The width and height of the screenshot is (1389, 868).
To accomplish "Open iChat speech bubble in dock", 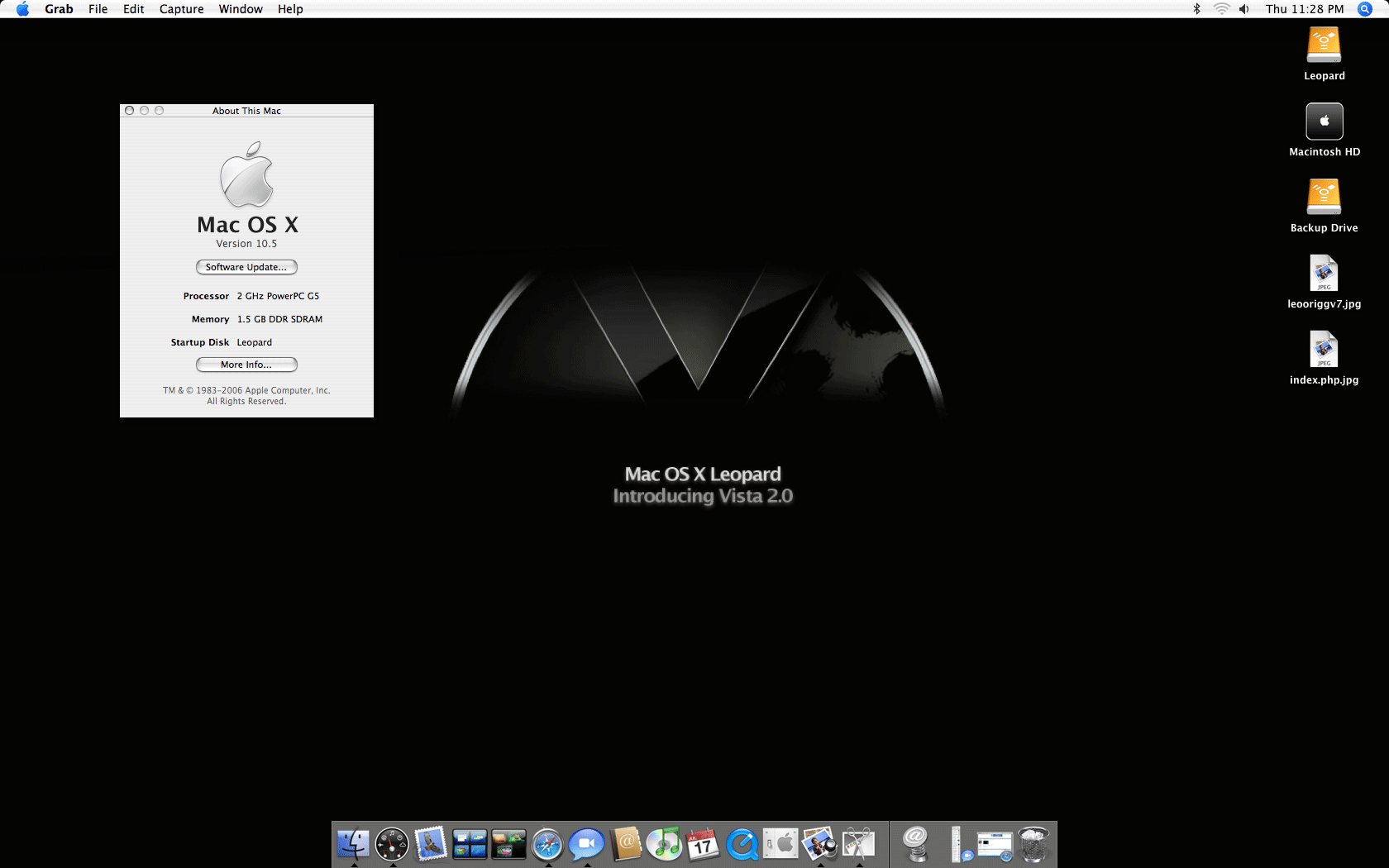I will coord(586,844).
